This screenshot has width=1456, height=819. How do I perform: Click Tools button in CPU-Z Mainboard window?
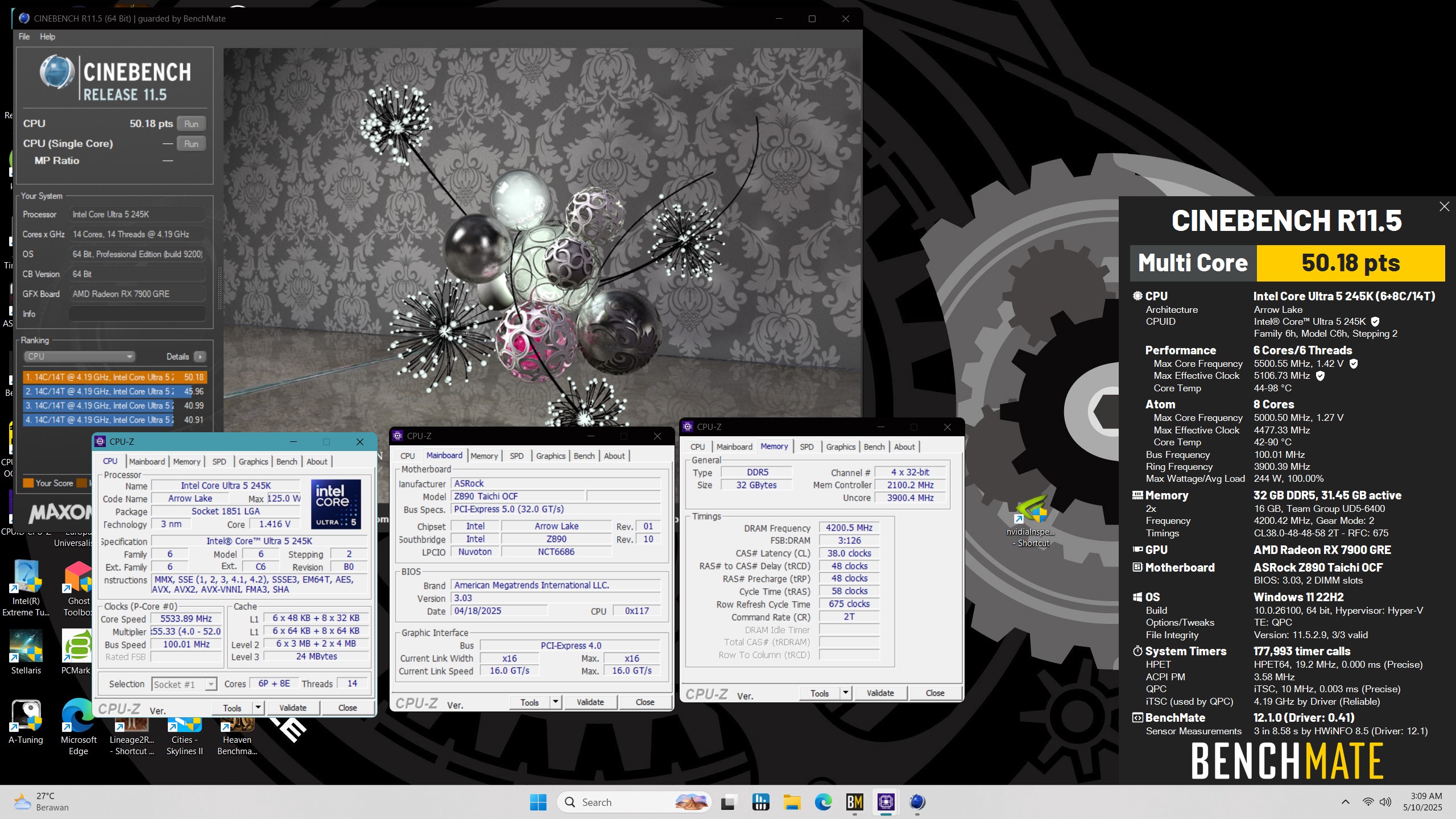(x=530, y=702)
